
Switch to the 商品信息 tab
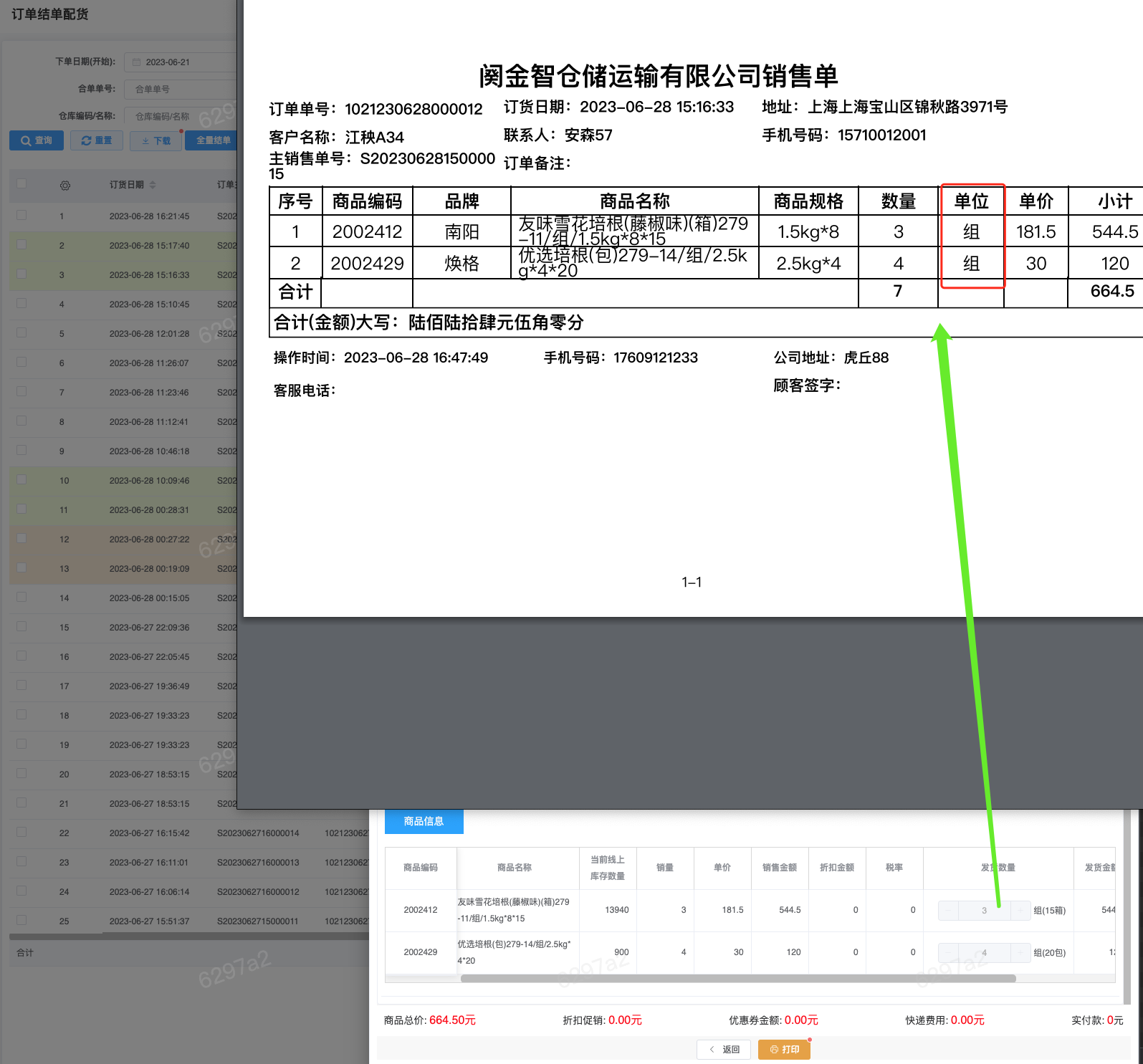pyautogui.click(x=424, y=821)
